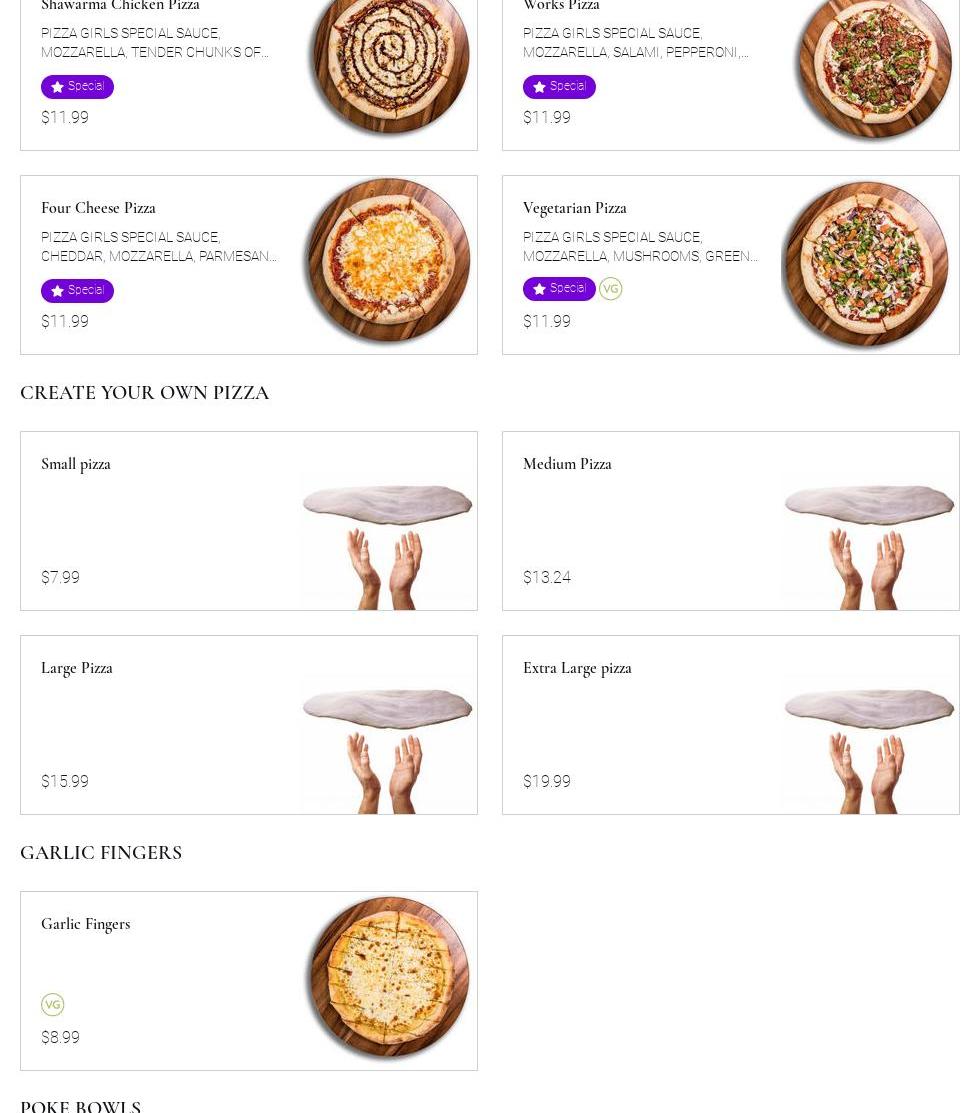
Task: Click the Special badge on Vegetarian Pizza
Action: (x=559, y=289)
